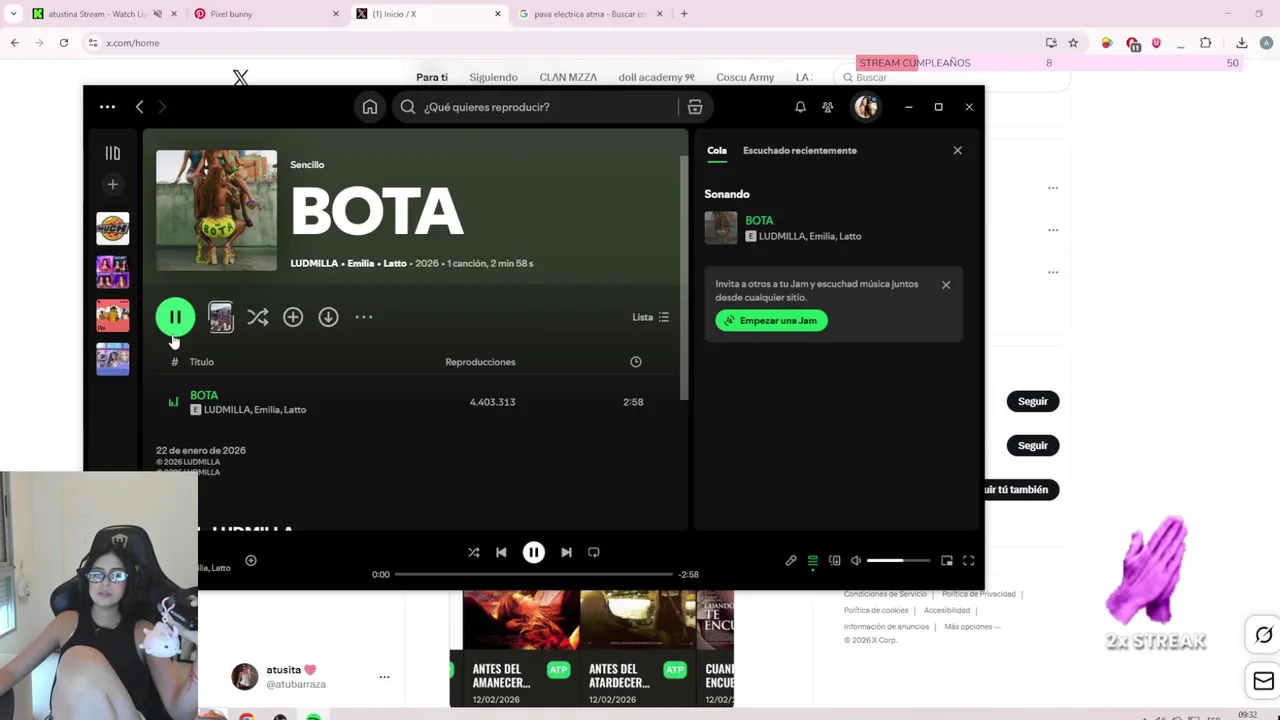Dismiss the Jam invitation card
This screenshot has width=1280, height=720.
pos(946,285)
